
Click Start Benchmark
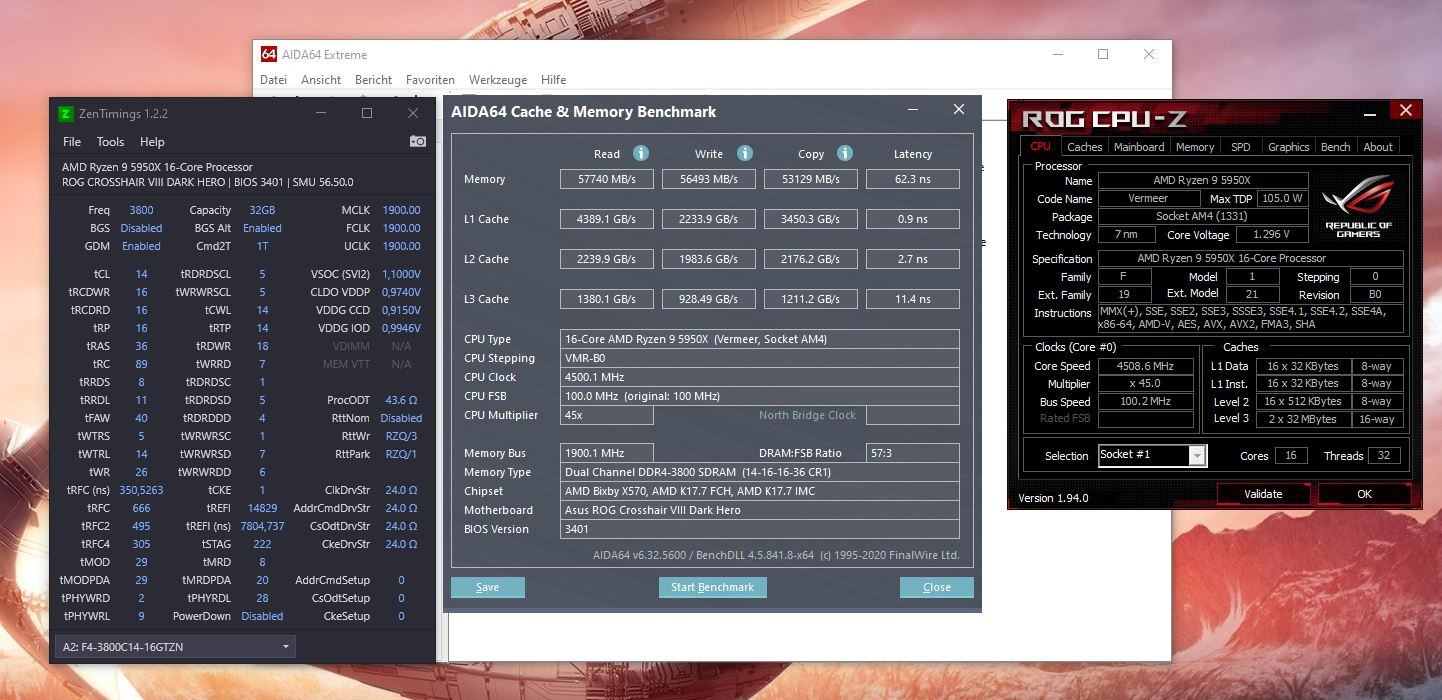point(712,587)
